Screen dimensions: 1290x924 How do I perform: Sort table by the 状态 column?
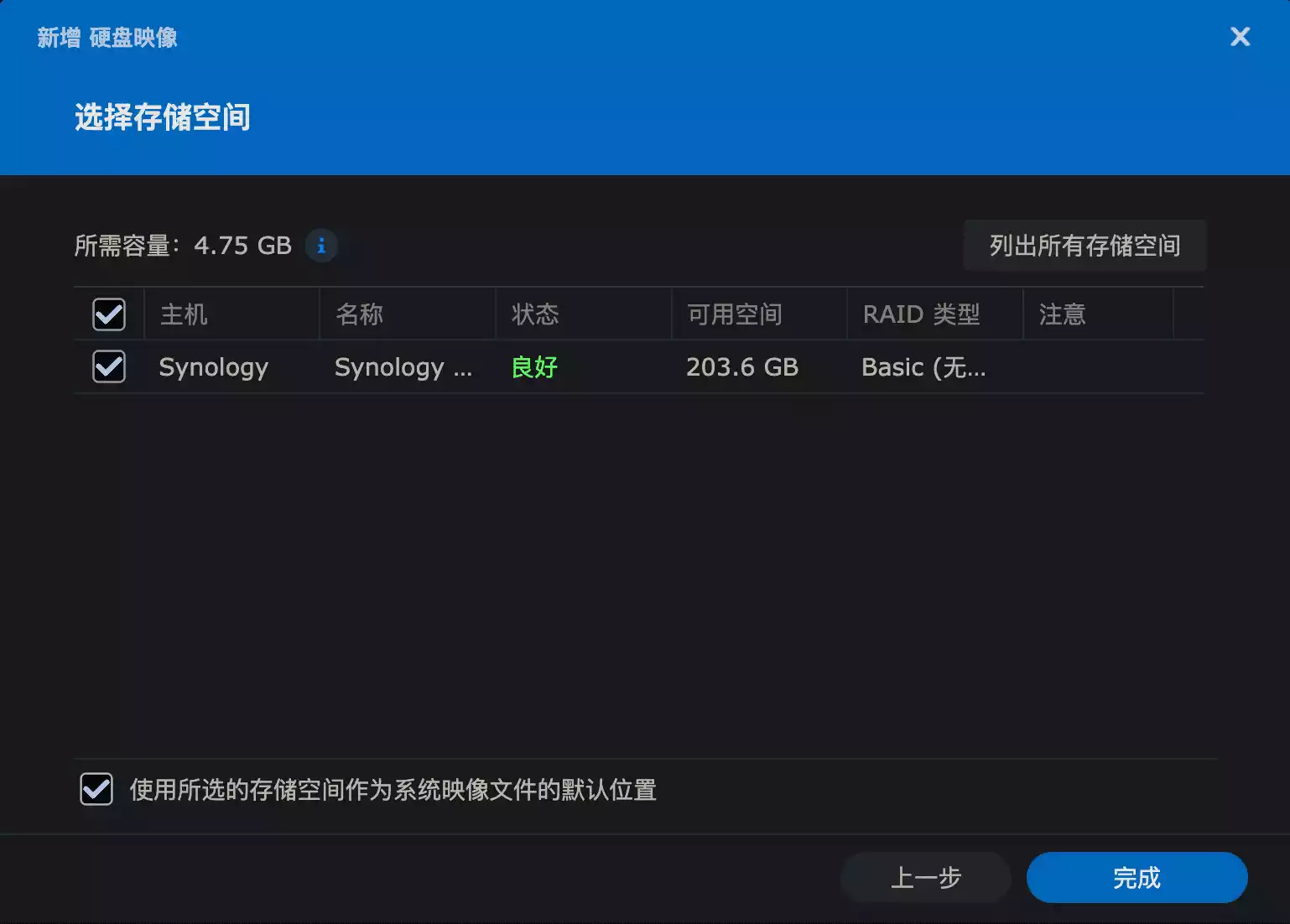point(537,314)
